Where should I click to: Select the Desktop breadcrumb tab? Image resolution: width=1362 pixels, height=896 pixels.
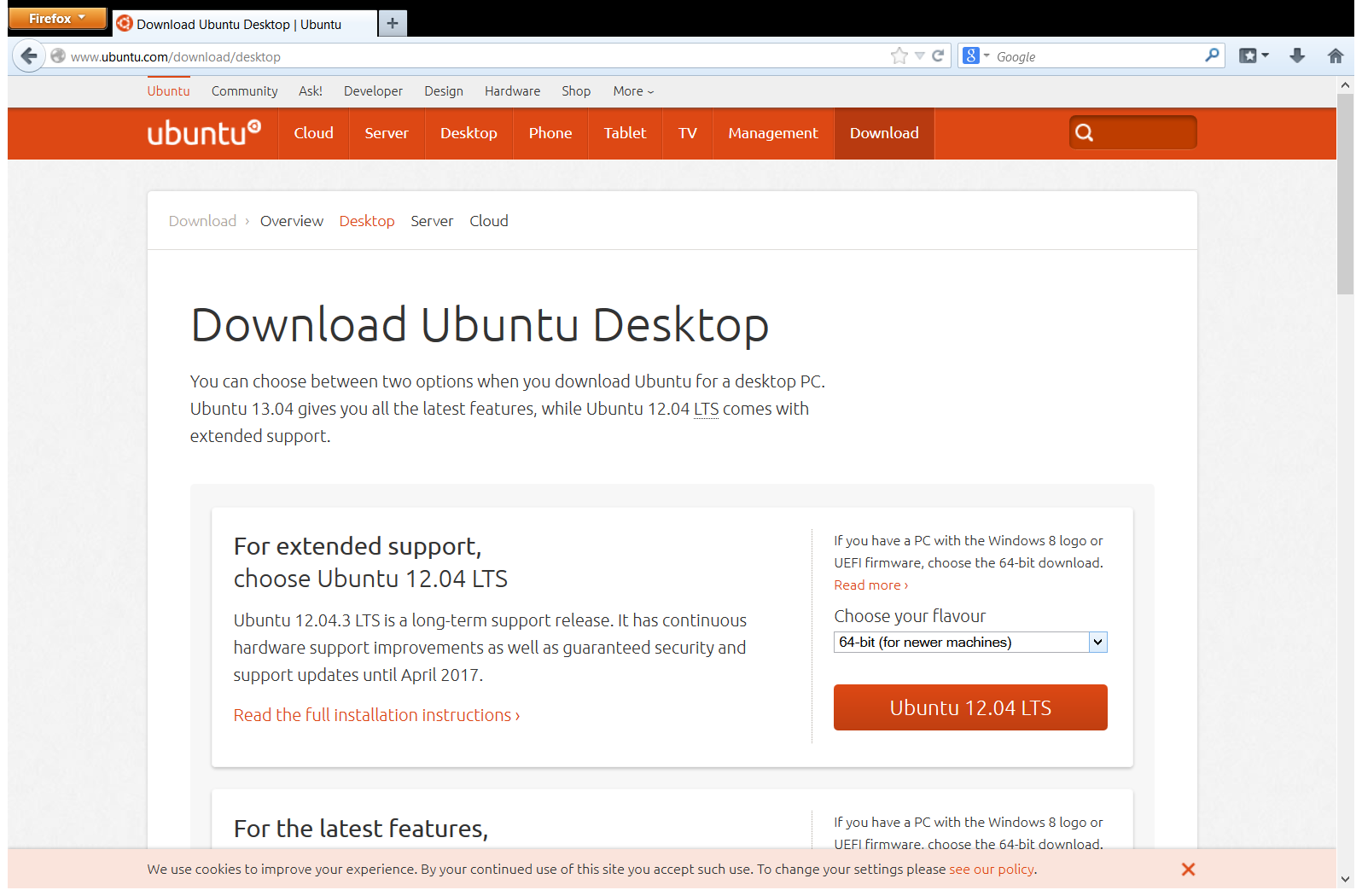coord(367,221)
